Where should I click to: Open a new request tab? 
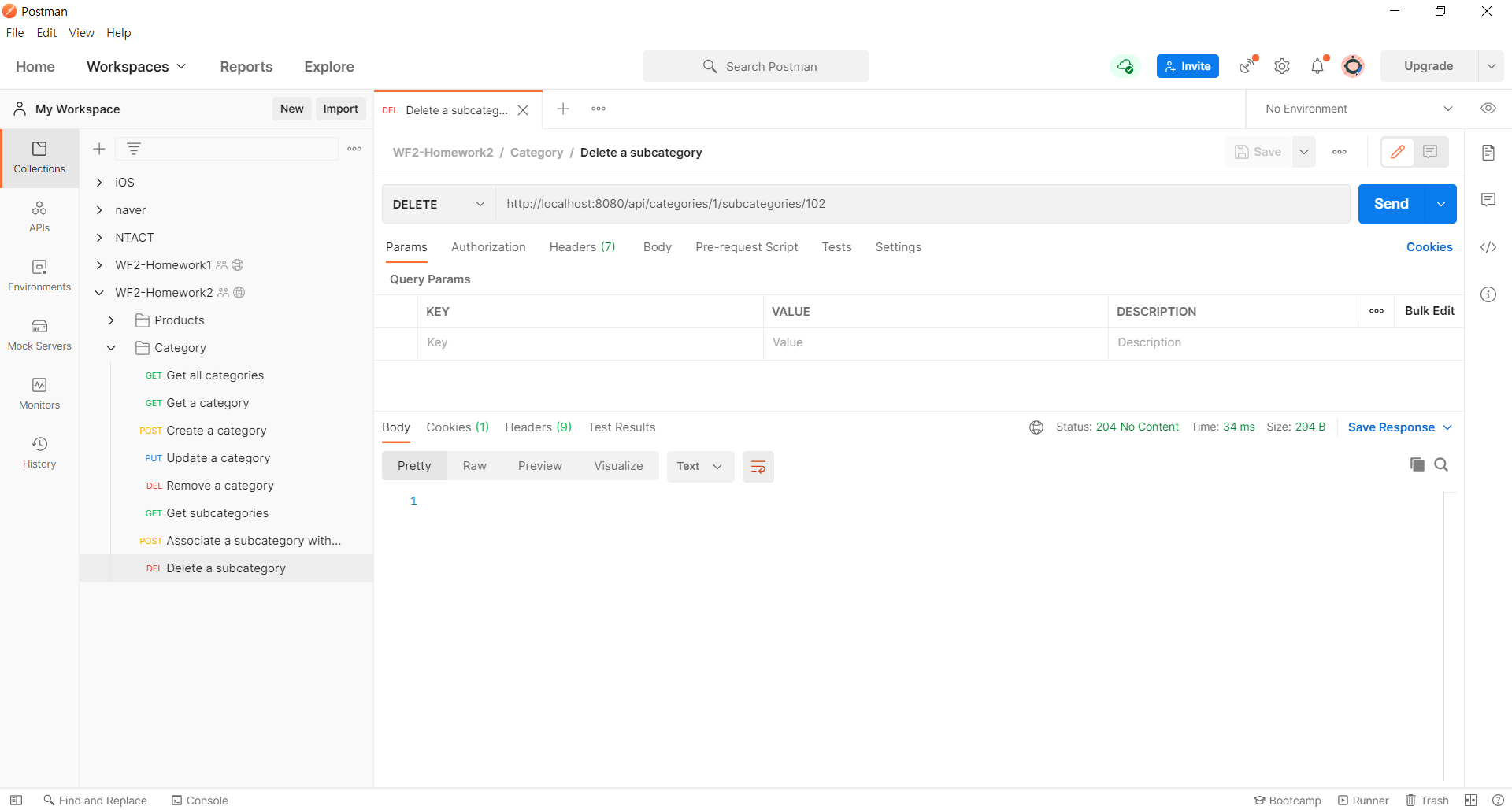point(563,109)
